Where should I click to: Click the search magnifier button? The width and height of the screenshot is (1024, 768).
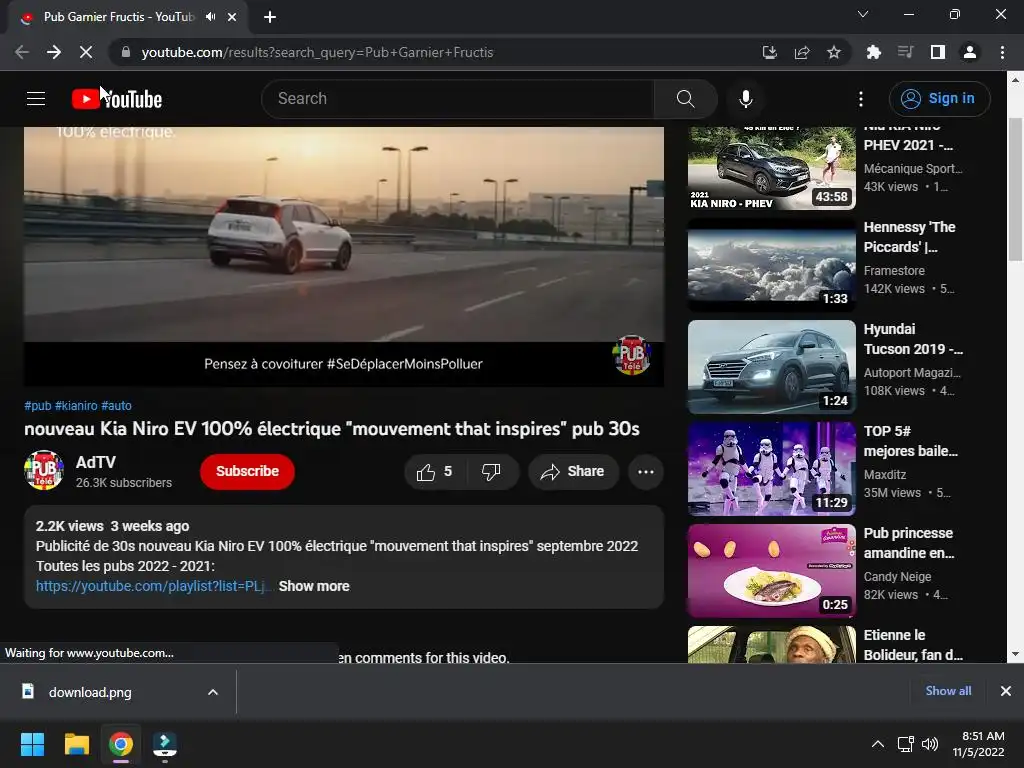(x=685, y=99)
